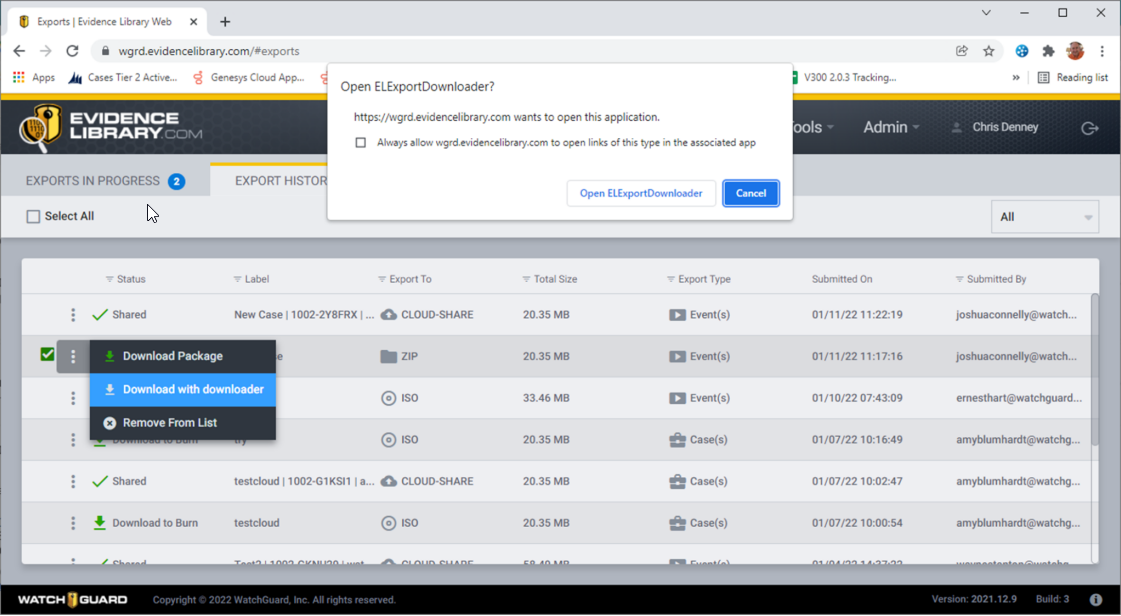Open Export To column filter
The width and height of the screenshot is (1121, 616).
click(382, 279)
